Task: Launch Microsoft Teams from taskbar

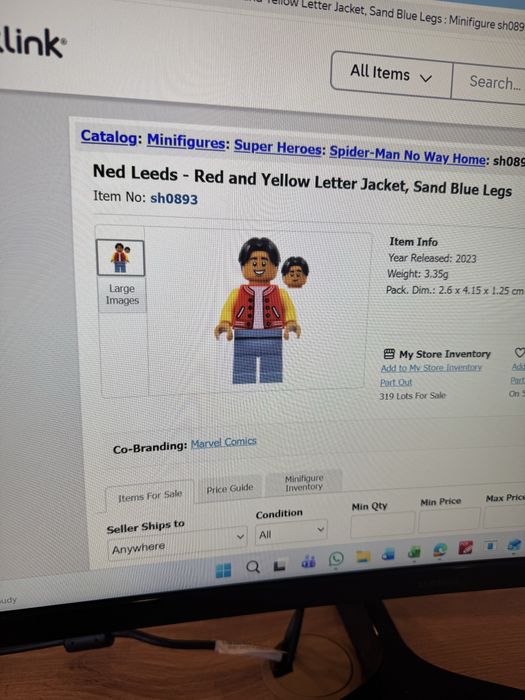Action: (x=308, y=561)
